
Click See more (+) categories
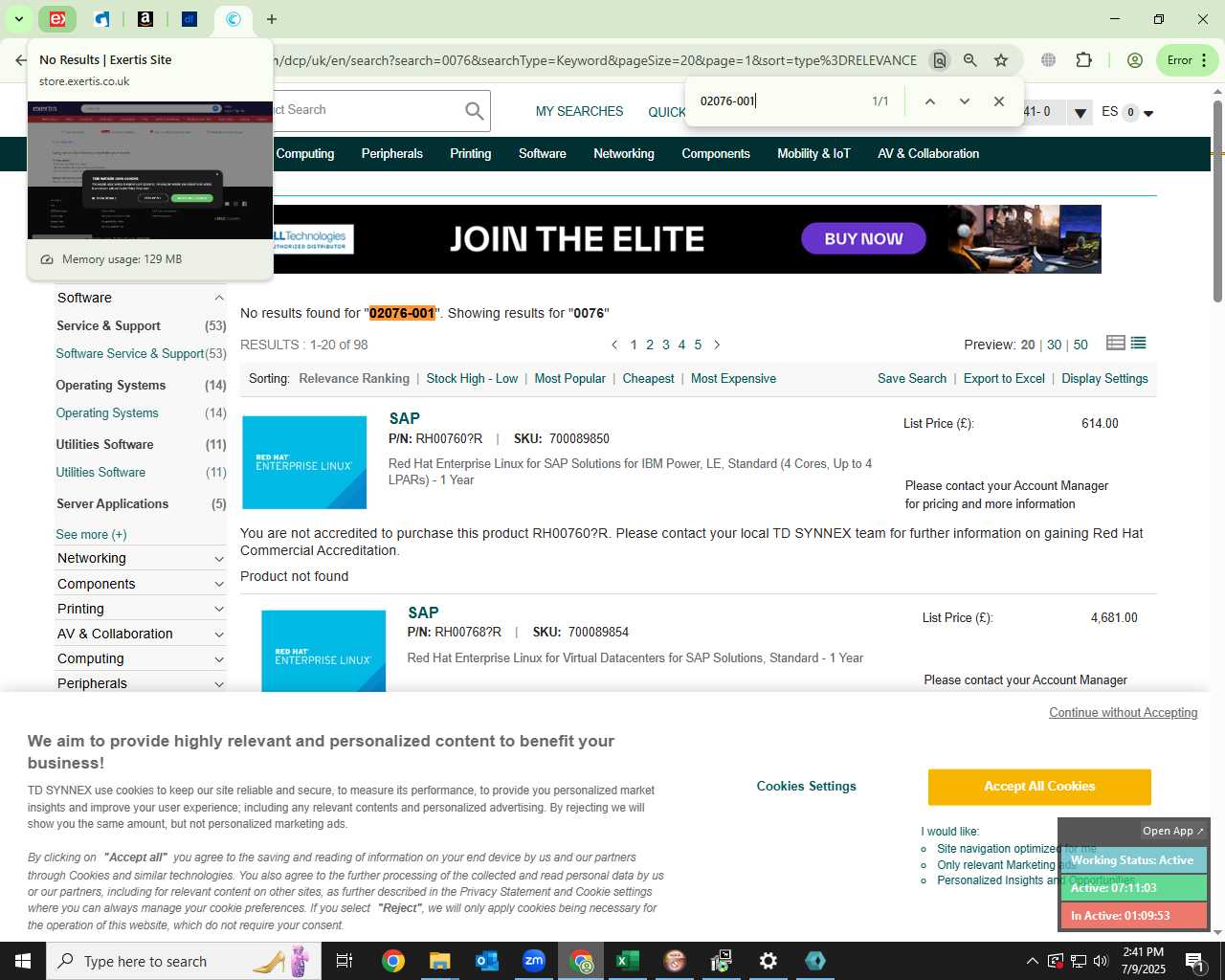[x=91, y=534]
